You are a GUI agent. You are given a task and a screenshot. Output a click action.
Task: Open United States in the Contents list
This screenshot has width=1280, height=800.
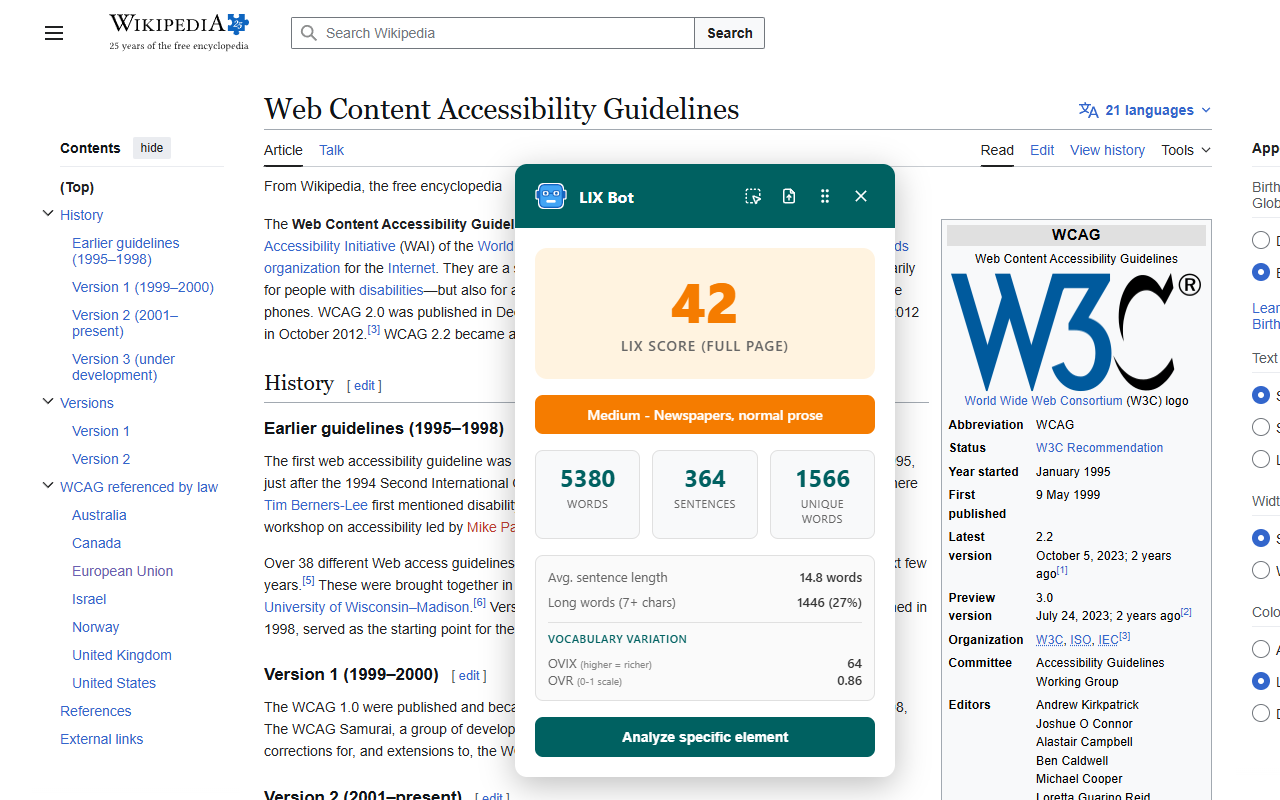point(114,683)
